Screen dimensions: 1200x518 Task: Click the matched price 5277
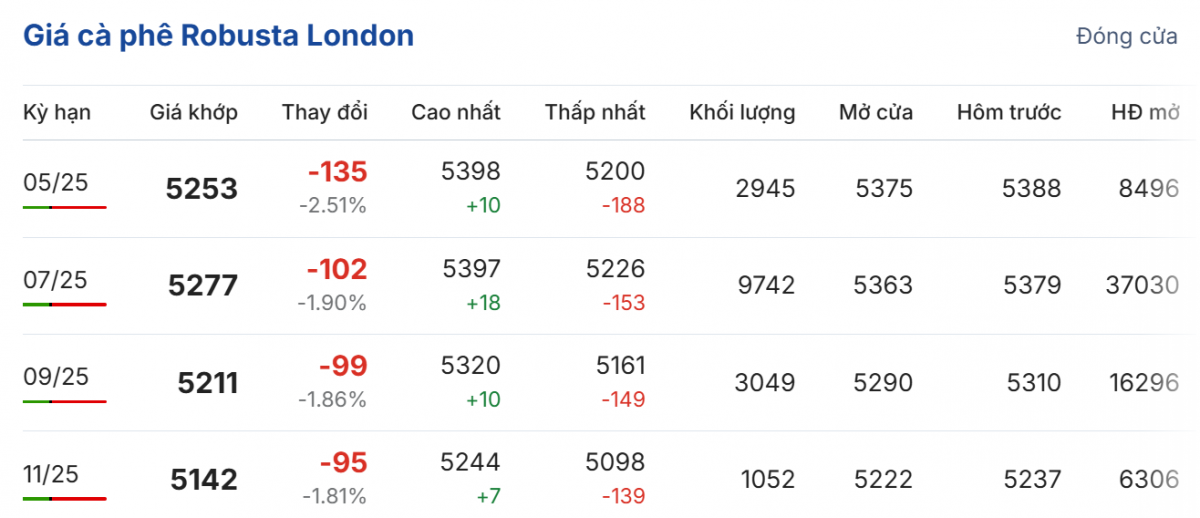[x=204, y=286]
